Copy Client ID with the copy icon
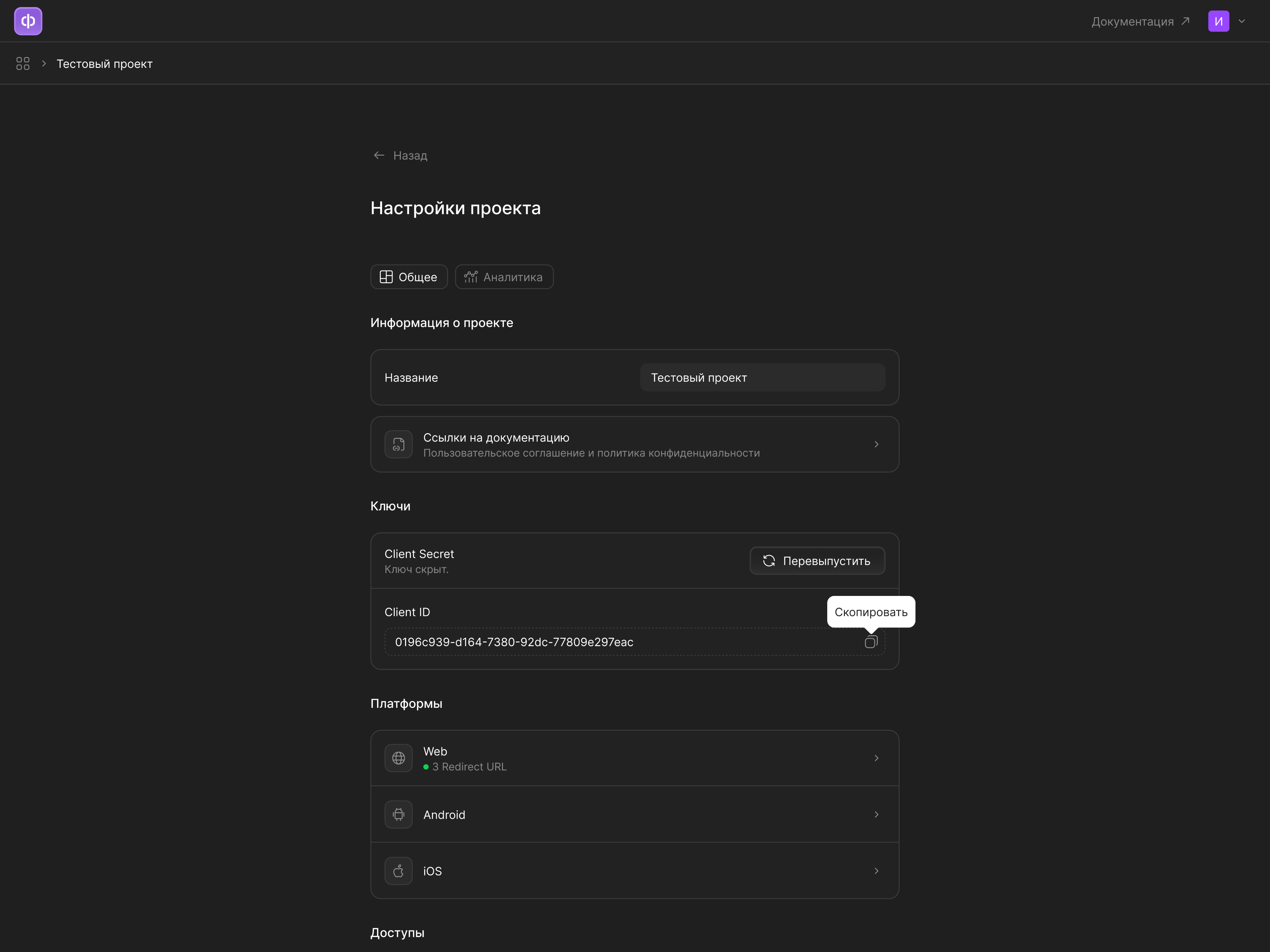Screen dimensions: 1270x952 (x=871, y=642)
